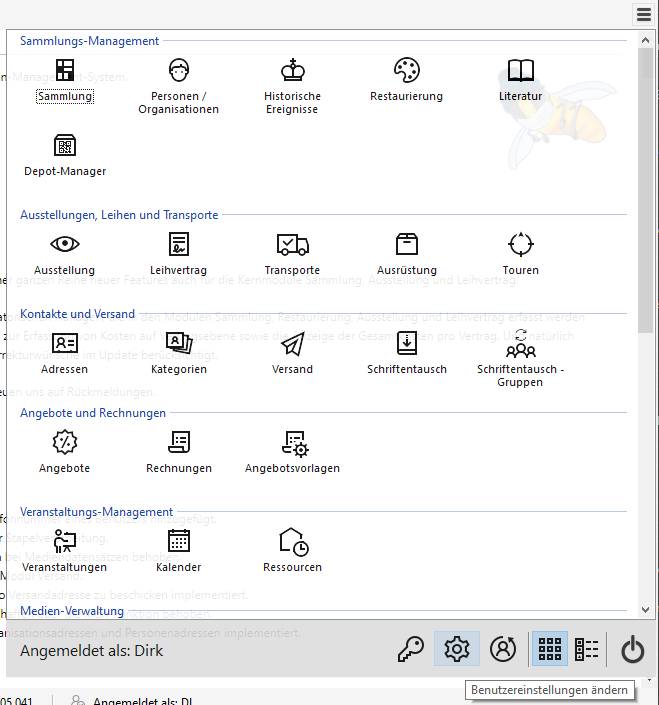Open the hamburger menu at top right

(644, 14)
